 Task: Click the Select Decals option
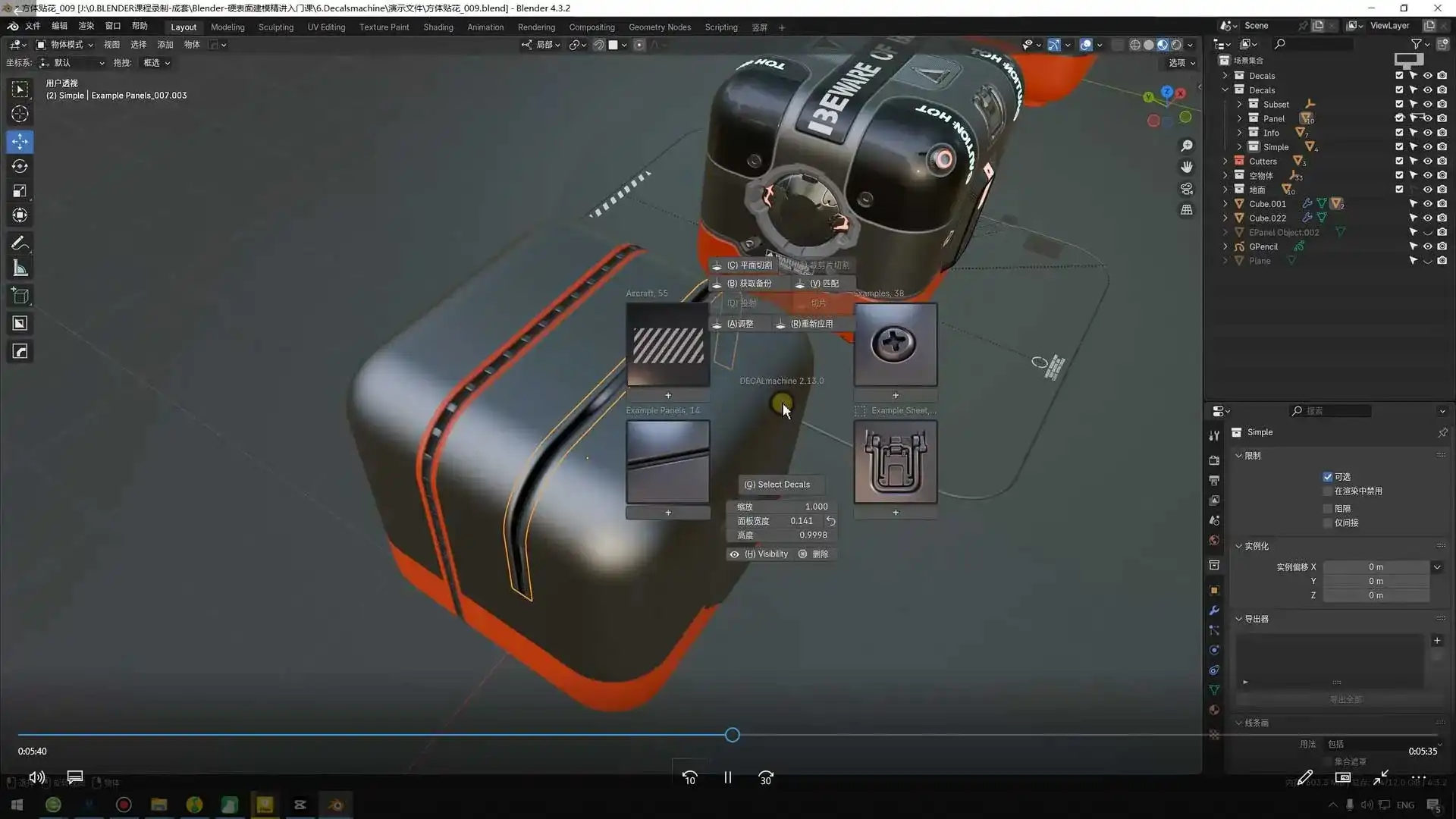(x=780, y=485)
